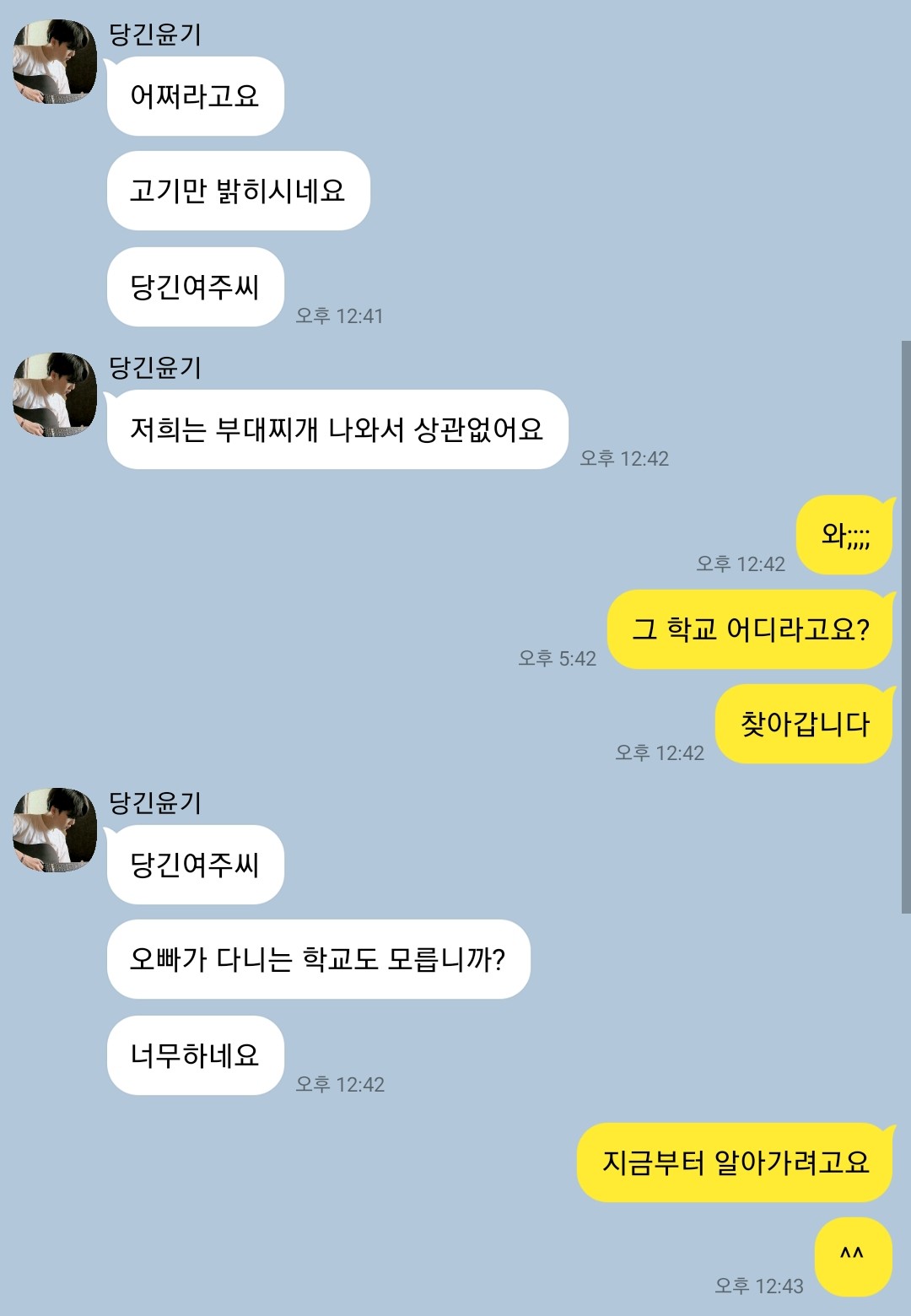911x1316 pixels.
Task: Tap the 오후 5:42 timestamp
Action: pyautogui.click(x=557, y=659)
